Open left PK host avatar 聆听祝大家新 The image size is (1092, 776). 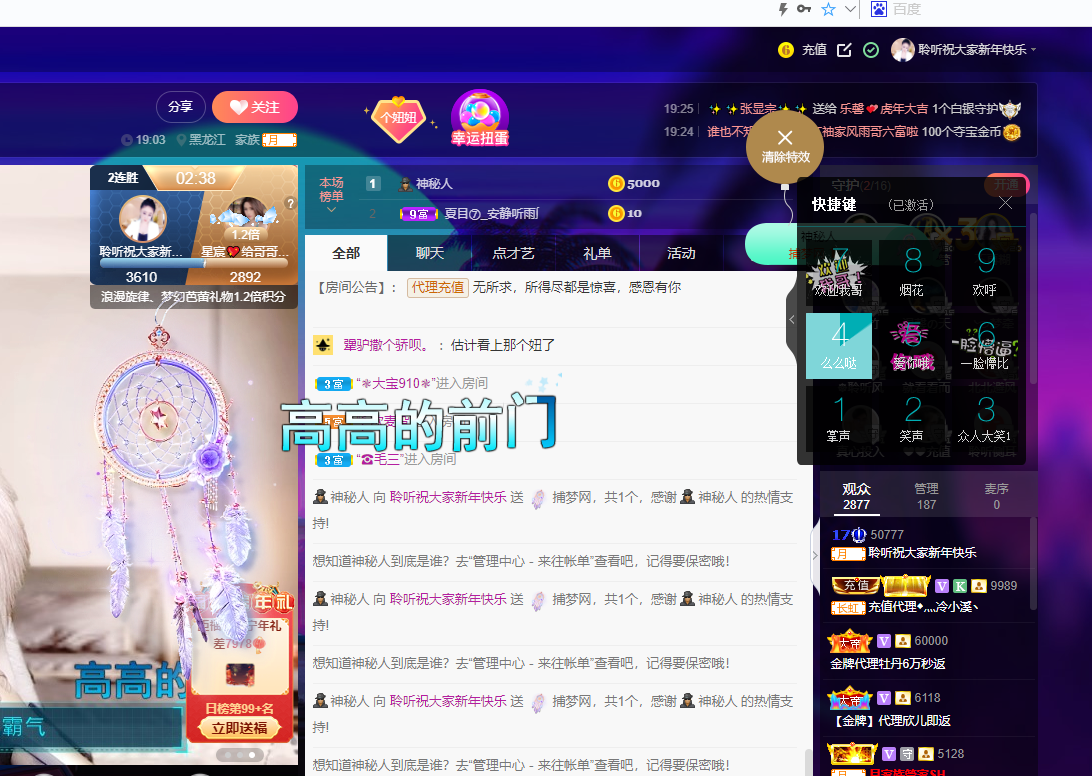point(143,219)
